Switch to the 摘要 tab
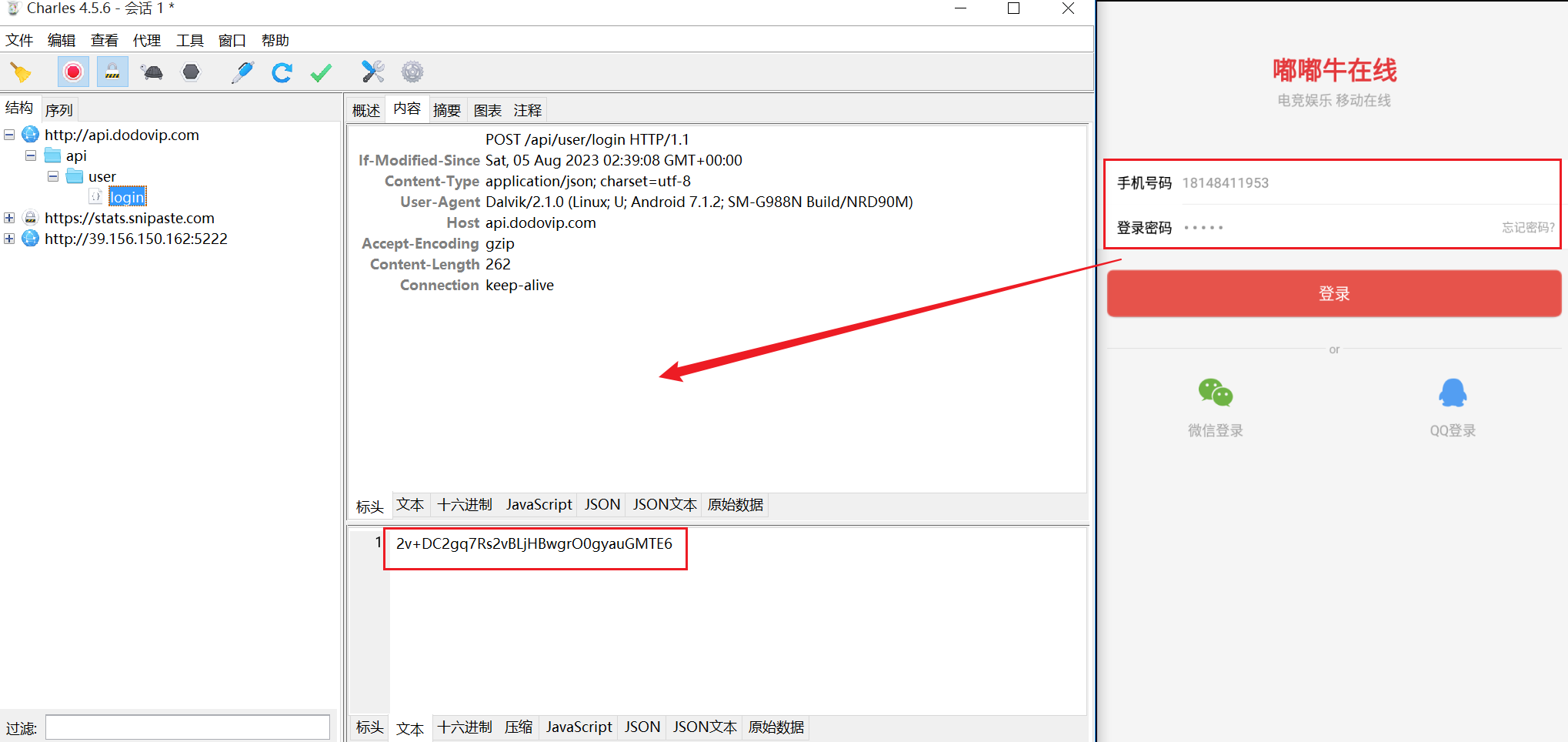 446,110
